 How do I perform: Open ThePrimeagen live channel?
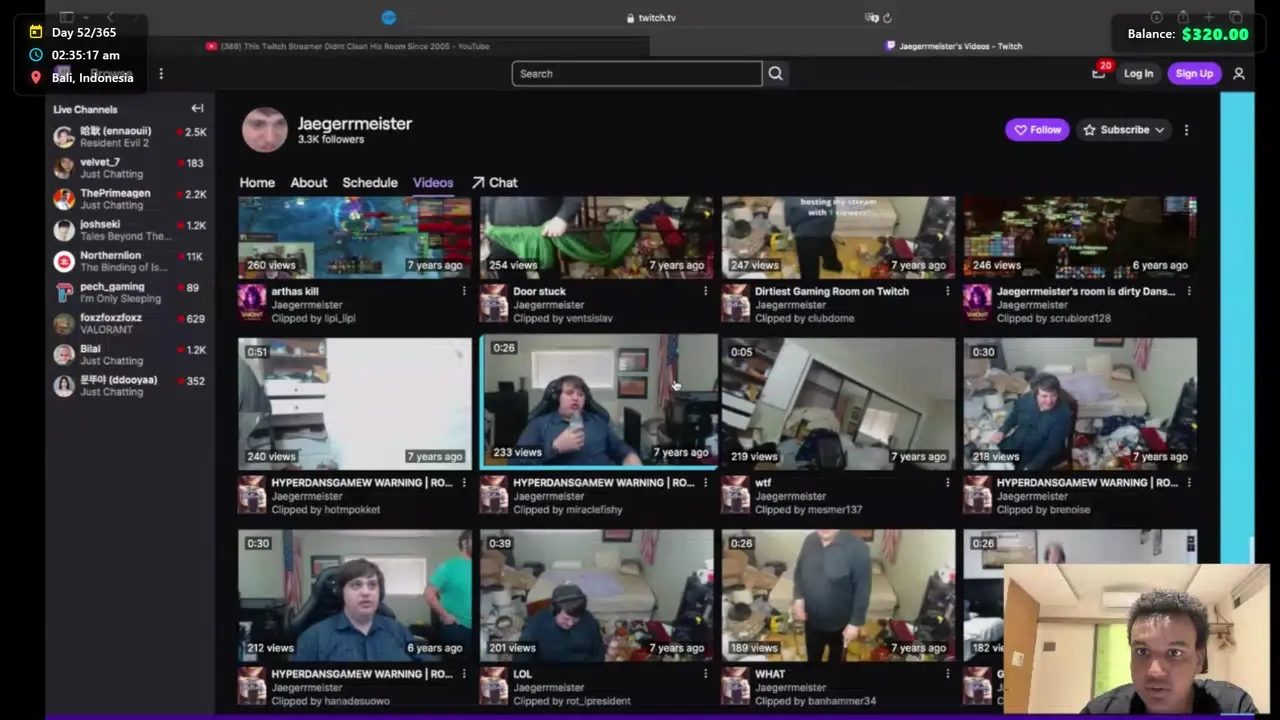(x=130, y=199)
